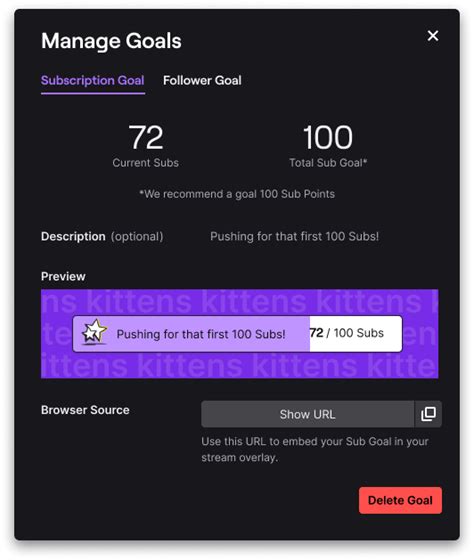Click the sub goal progress bar fill

[191, 334]
